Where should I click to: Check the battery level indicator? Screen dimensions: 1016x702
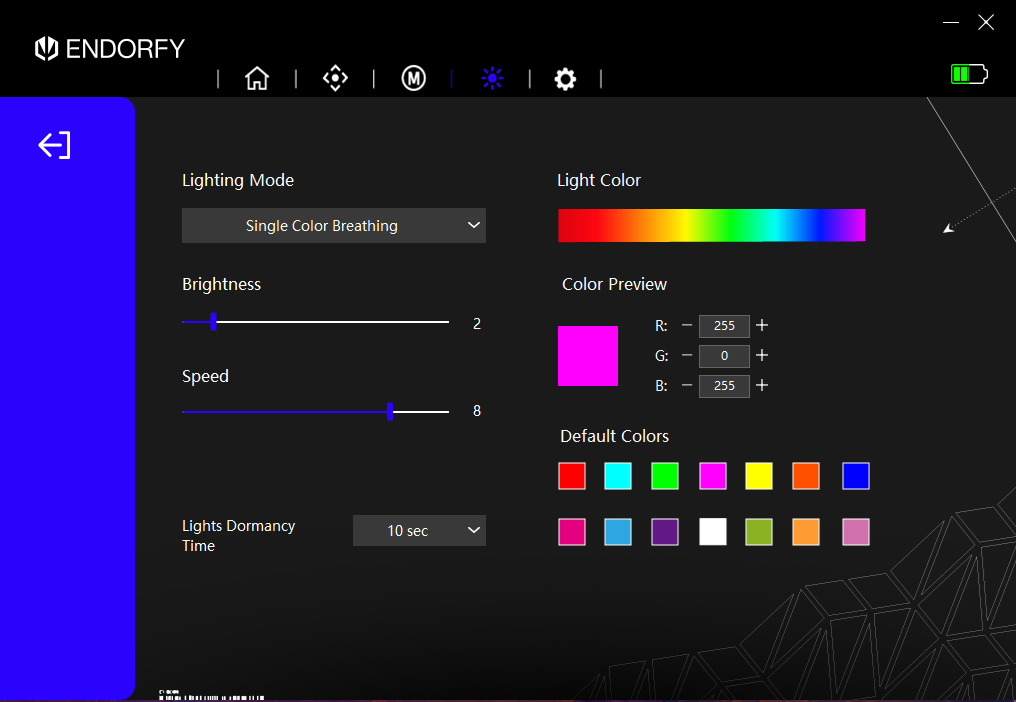tap(967, 73)
